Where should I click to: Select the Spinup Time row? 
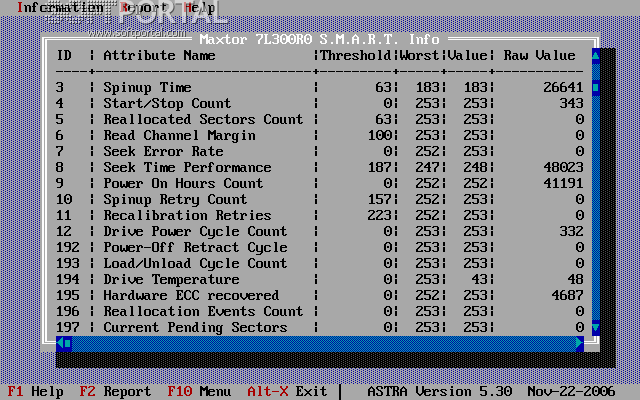(x=320, y=87)
